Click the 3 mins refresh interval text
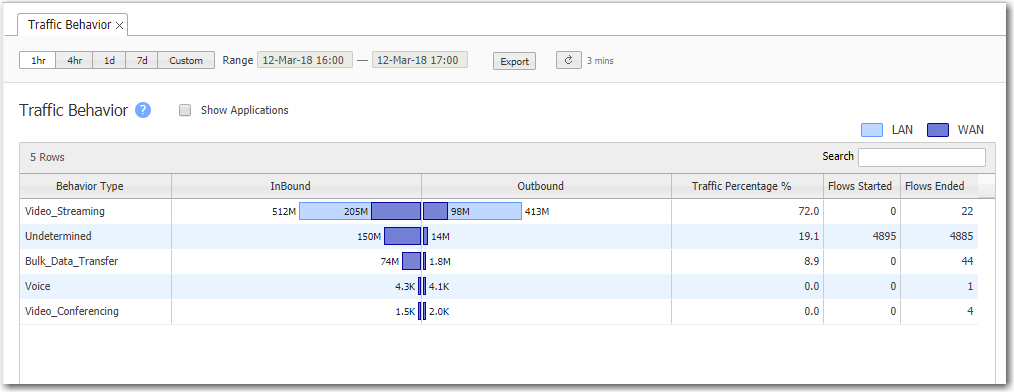Viewport: 1014px width, 392px height. (x=600, y=61)
